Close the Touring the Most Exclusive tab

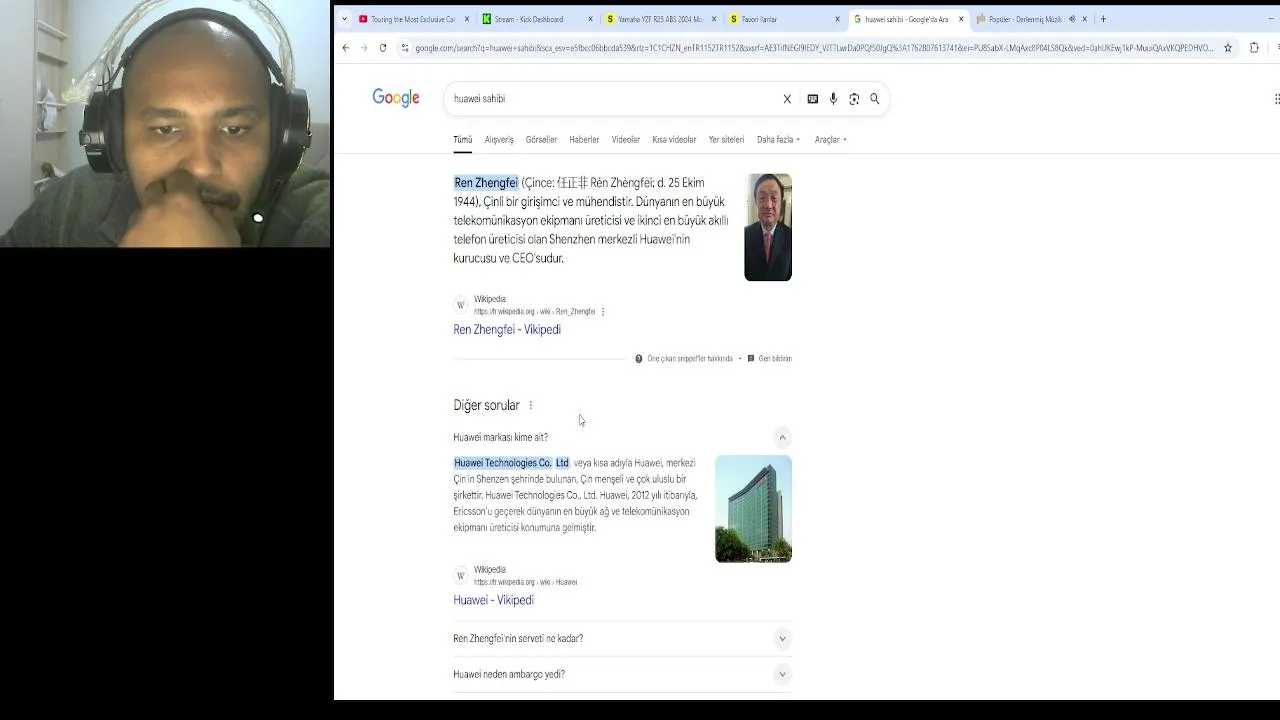click(x=467, y=19)
